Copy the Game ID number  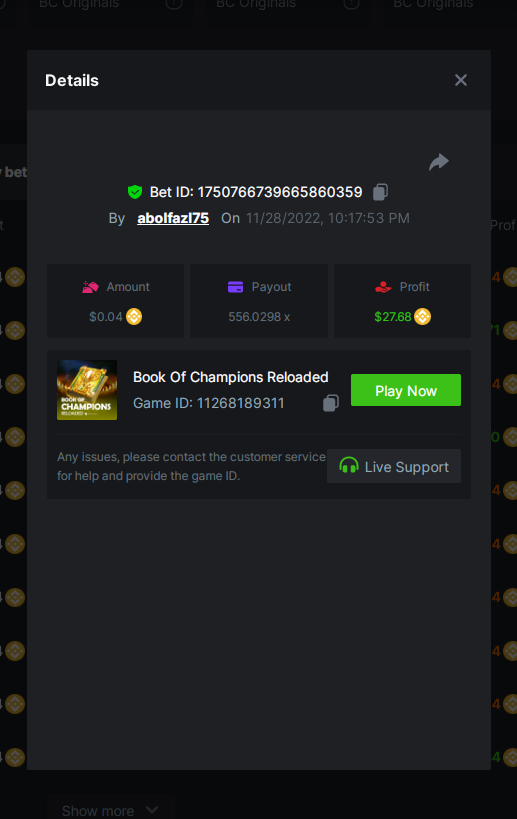coord(331,403)
